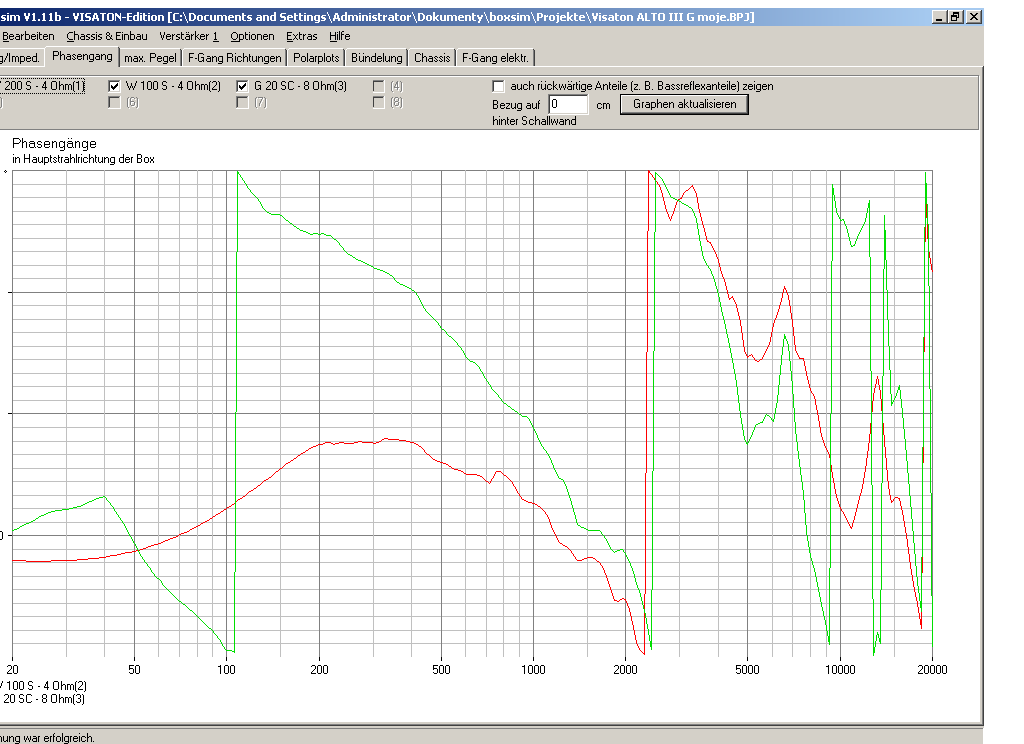Click the 10000 frequency axis label

840,670
